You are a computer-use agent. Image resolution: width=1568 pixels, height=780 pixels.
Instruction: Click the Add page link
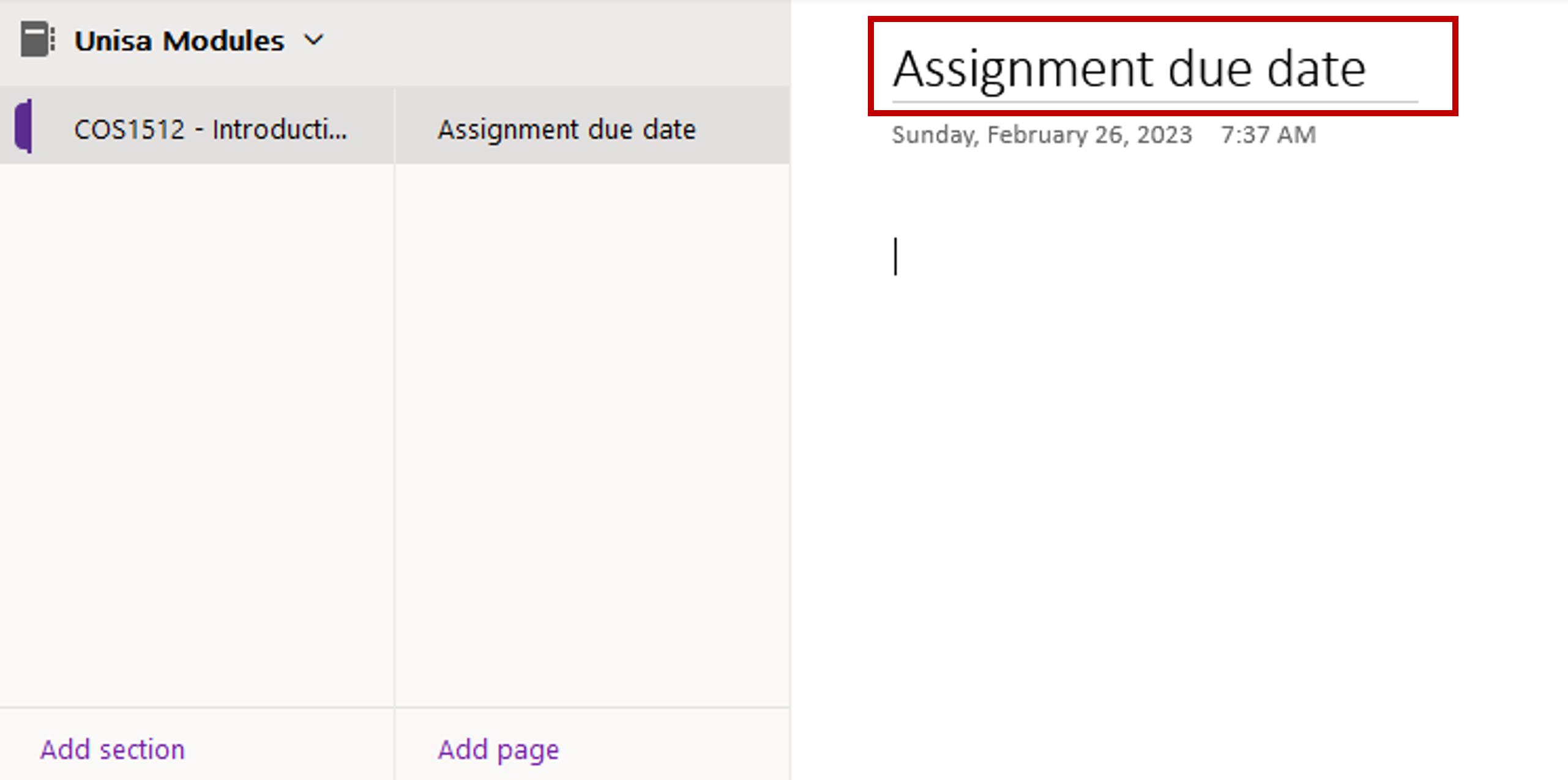pyautogui.click(x=498, y=749)
